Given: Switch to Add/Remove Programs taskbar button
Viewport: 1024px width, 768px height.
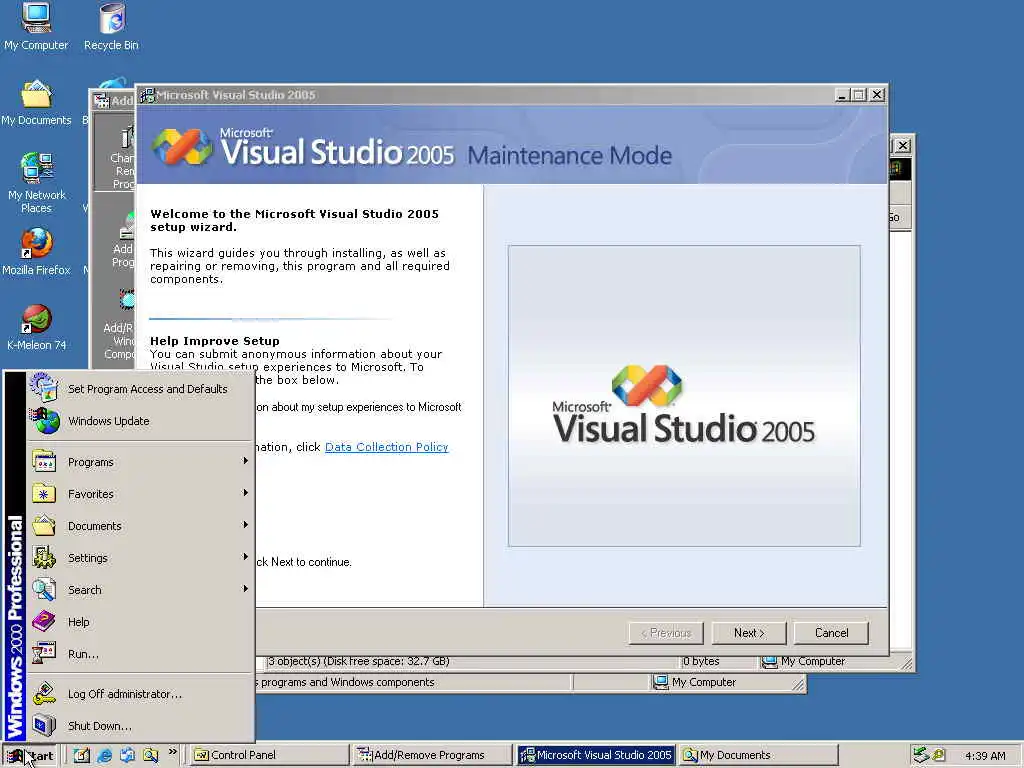Looking at the screenshot, I should [432, 755].
